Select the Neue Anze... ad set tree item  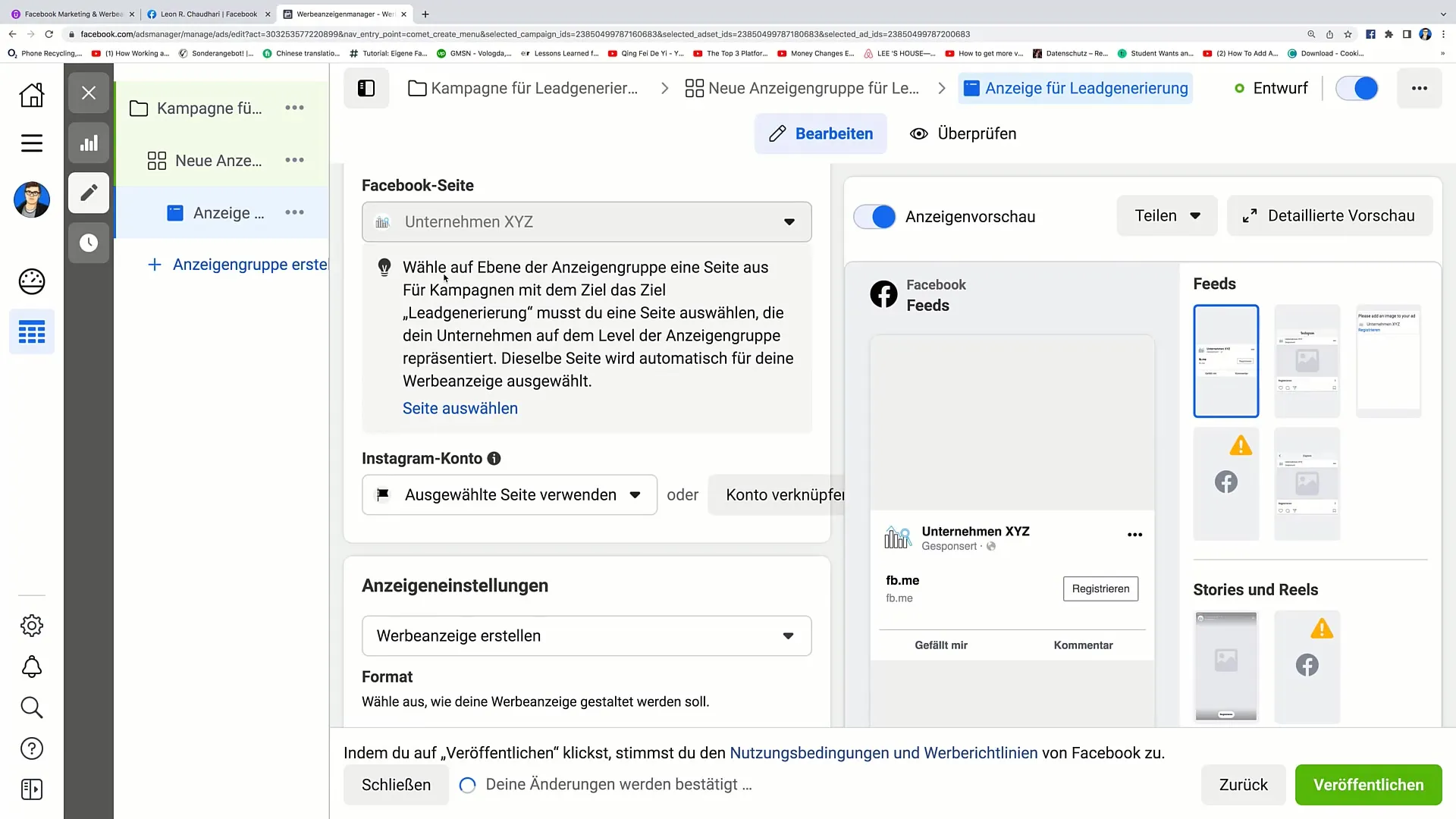click(x=205, y=160)
